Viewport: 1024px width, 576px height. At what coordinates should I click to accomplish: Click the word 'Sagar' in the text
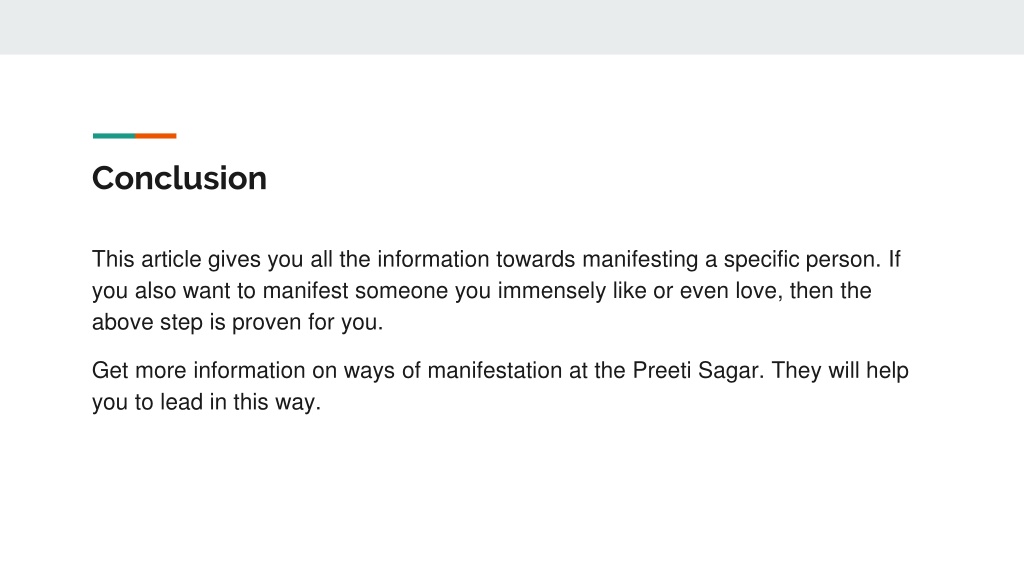(728, 370)
